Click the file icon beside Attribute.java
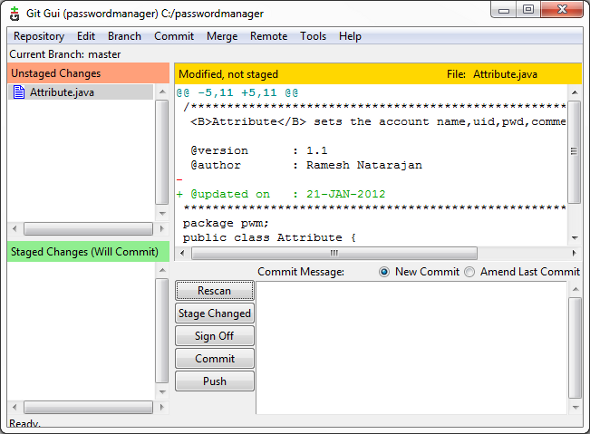The width and height of the screenshot is (590, 434). click(x=19, y=92)
